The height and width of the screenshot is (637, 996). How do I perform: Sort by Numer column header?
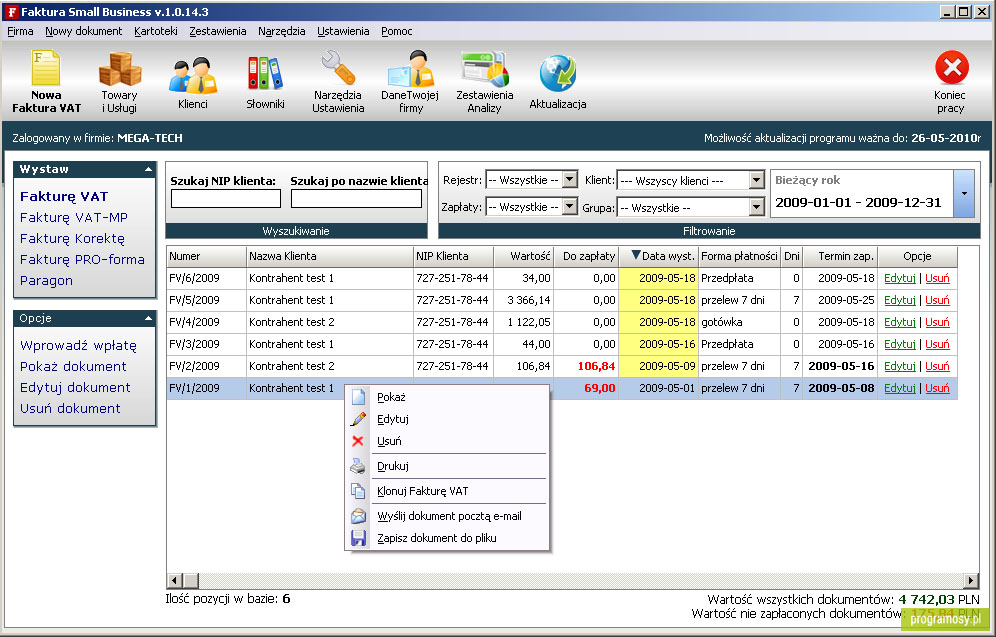[x=206, y=256]
